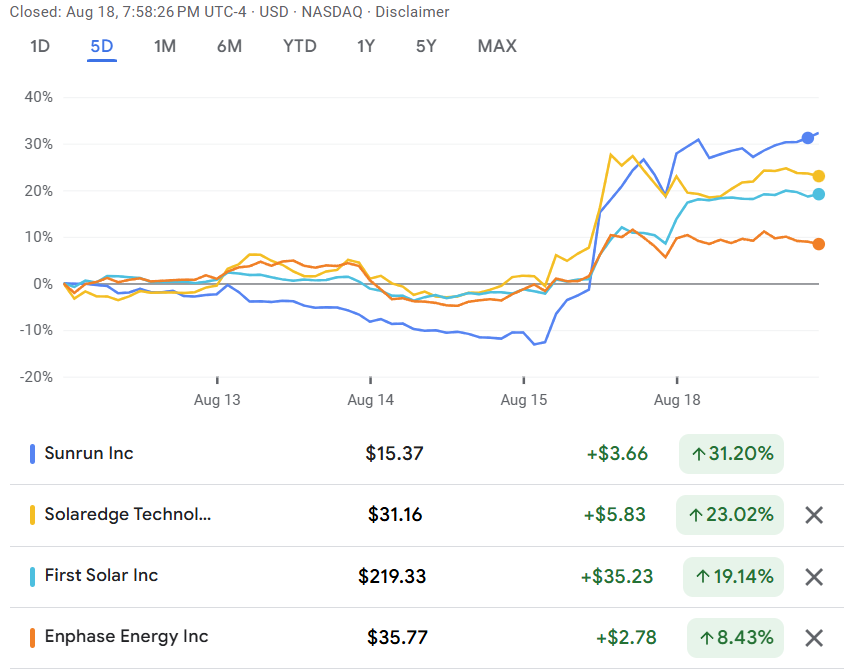Click the Sunrun 31.20% change badge
Image resolution: width=862 pixels, height=669 pixels.
pos(731,454)
